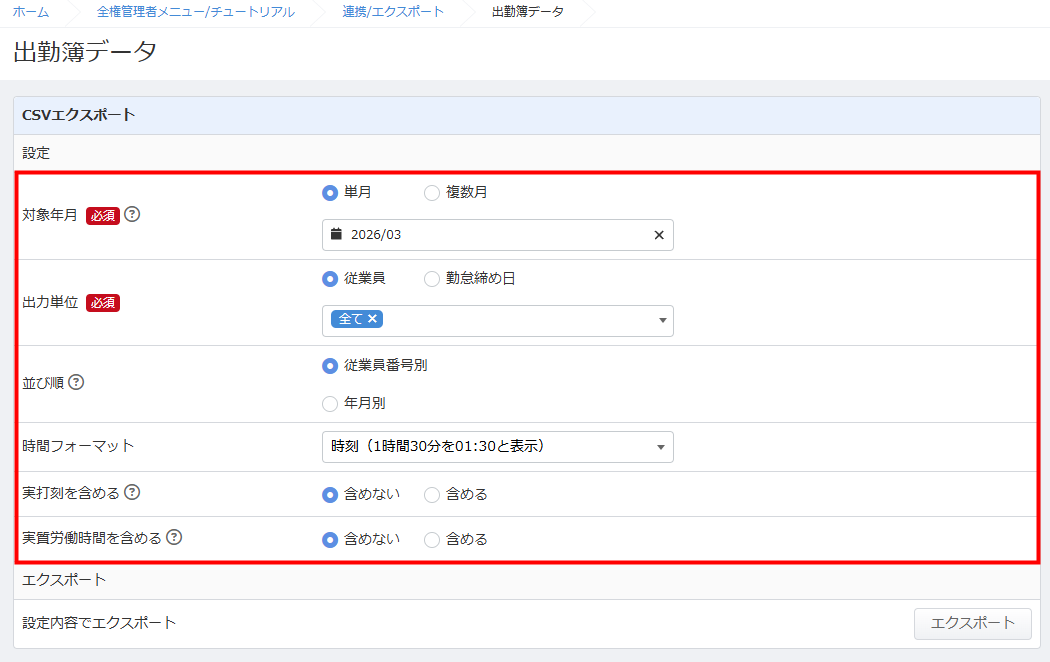Click the 2026/03 month input field
This screenshot has height=662, width=1050.
tap(498, 235)
